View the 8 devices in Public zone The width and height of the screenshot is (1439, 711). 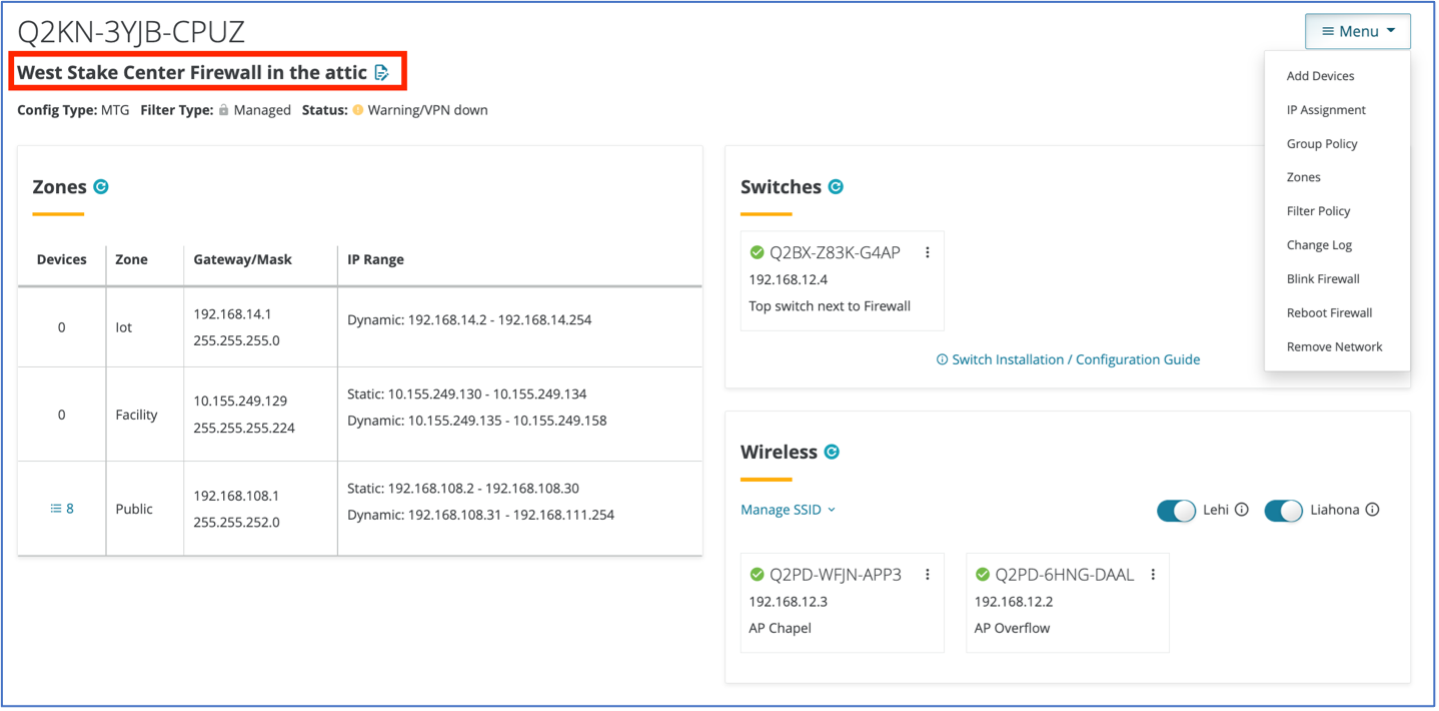(x=62, y=509)
